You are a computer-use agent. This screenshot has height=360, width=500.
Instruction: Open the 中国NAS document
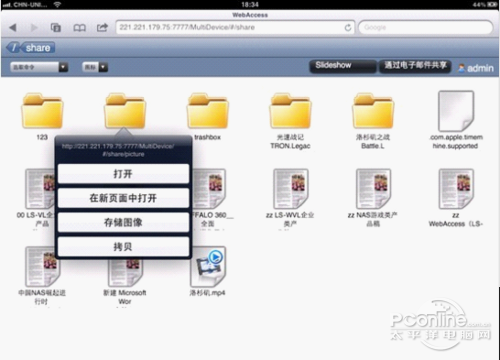point(42,267)
